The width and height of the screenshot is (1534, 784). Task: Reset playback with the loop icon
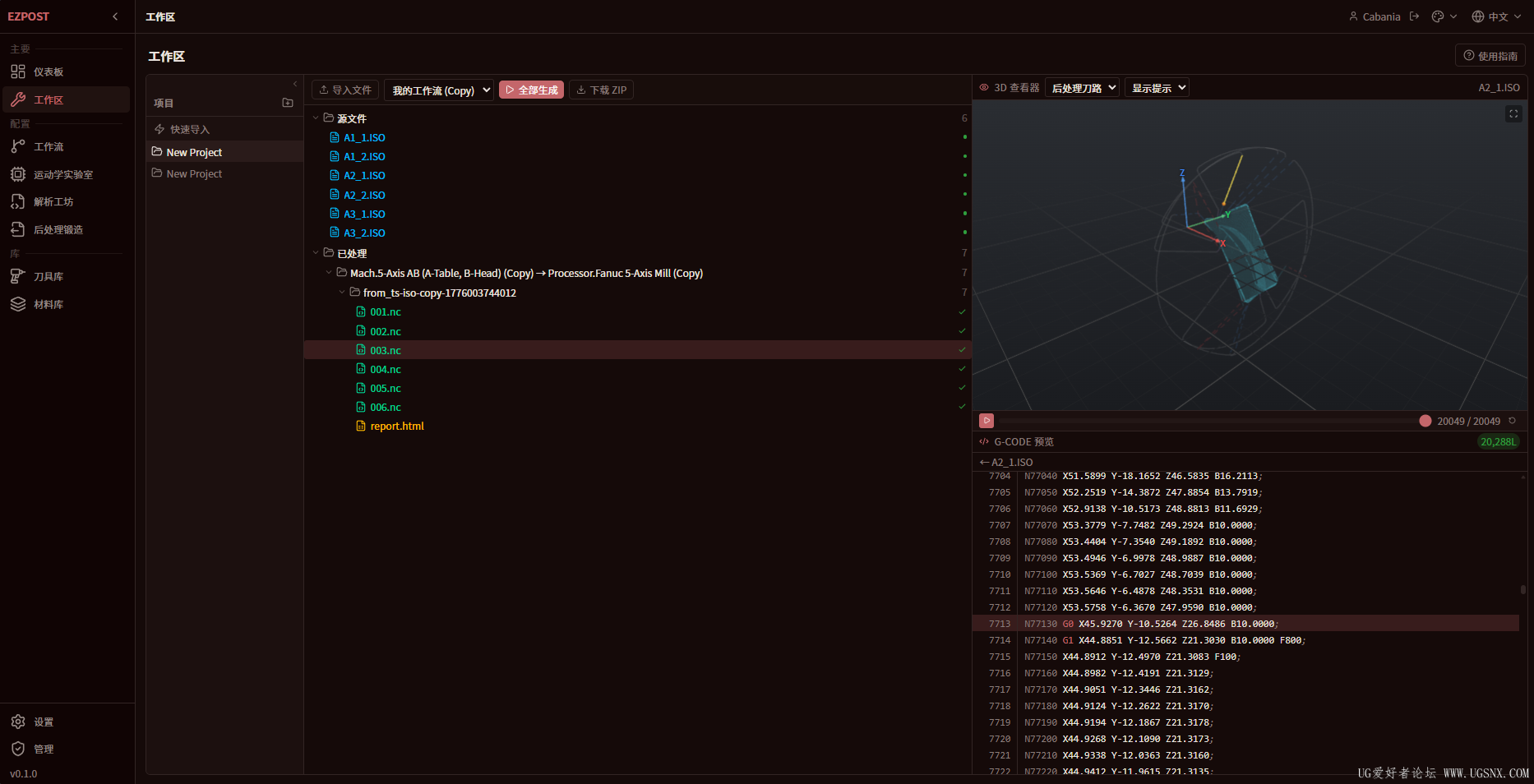1512,421
